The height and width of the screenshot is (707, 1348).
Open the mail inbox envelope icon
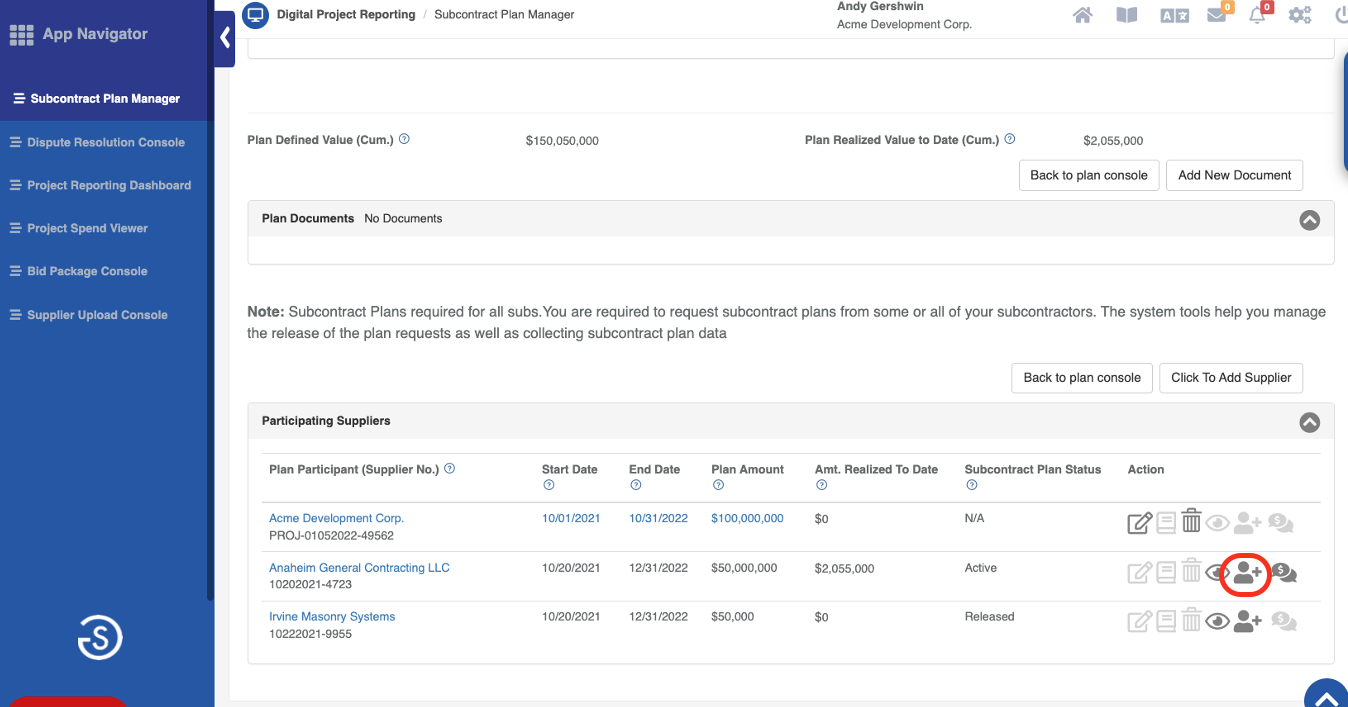click(1216, 15)
